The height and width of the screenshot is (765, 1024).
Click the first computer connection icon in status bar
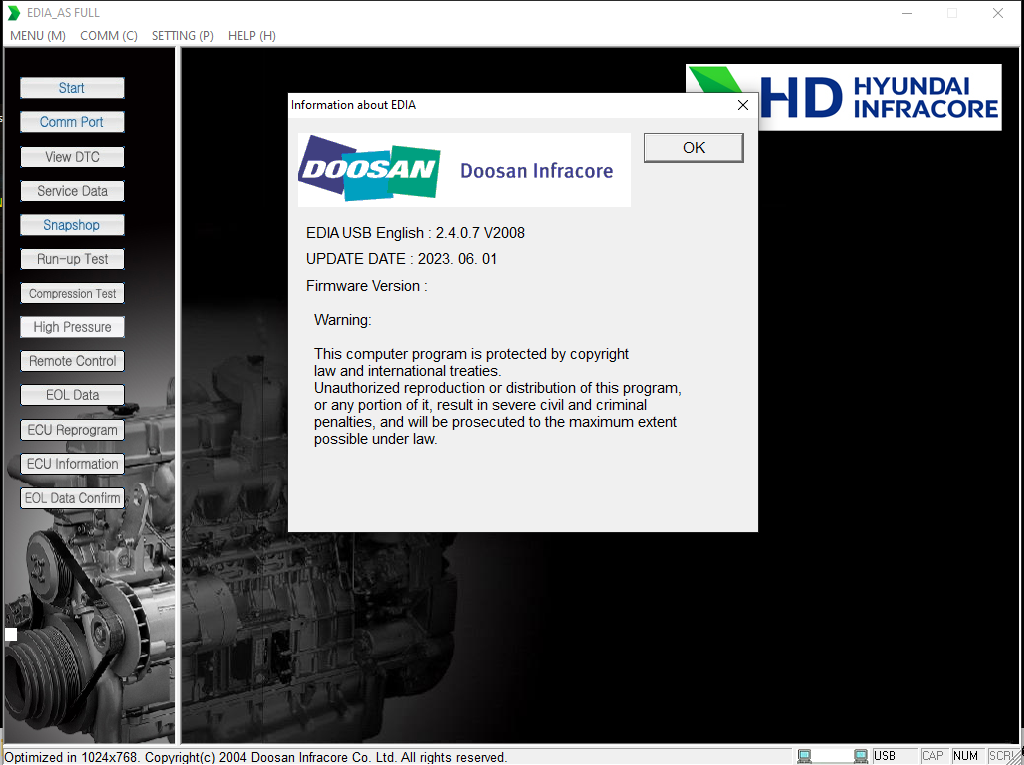tap(805, 756)
